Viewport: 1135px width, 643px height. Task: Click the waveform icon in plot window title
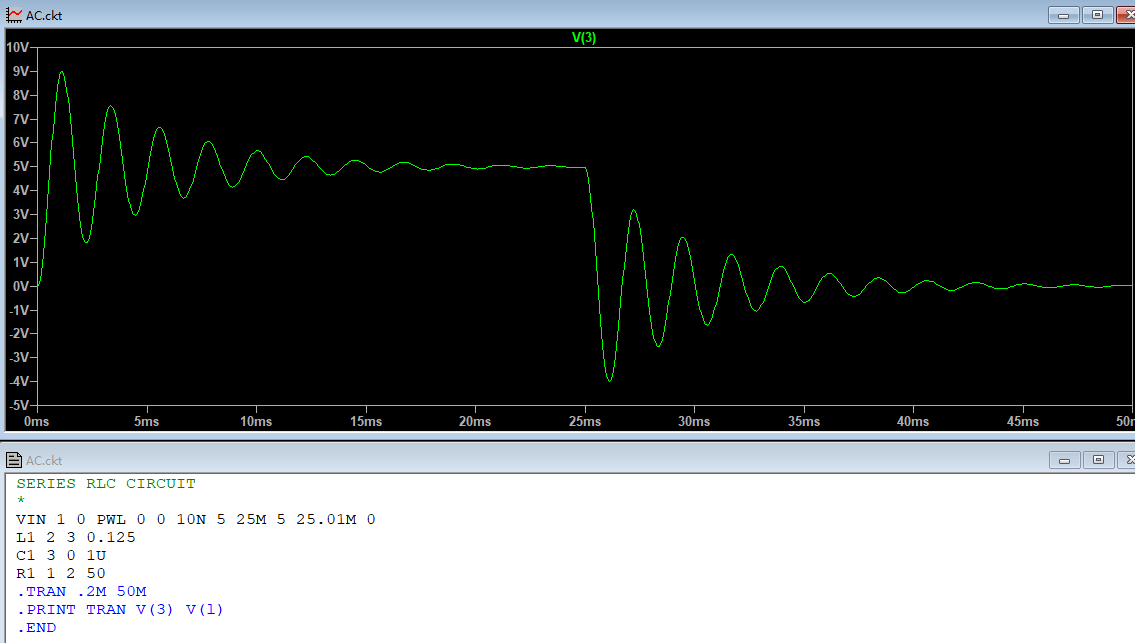[14, 15]
